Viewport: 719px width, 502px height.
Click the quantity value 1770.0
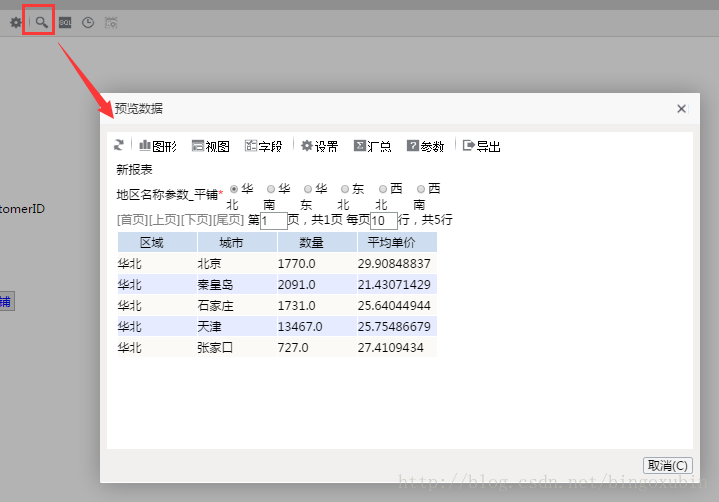(x=297, y=264)
